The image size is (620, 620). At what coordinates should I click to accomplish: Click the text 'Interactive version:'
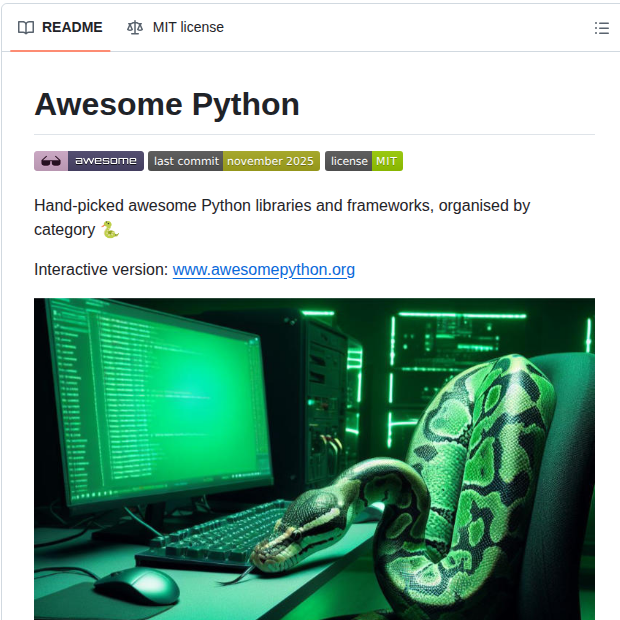101,270
